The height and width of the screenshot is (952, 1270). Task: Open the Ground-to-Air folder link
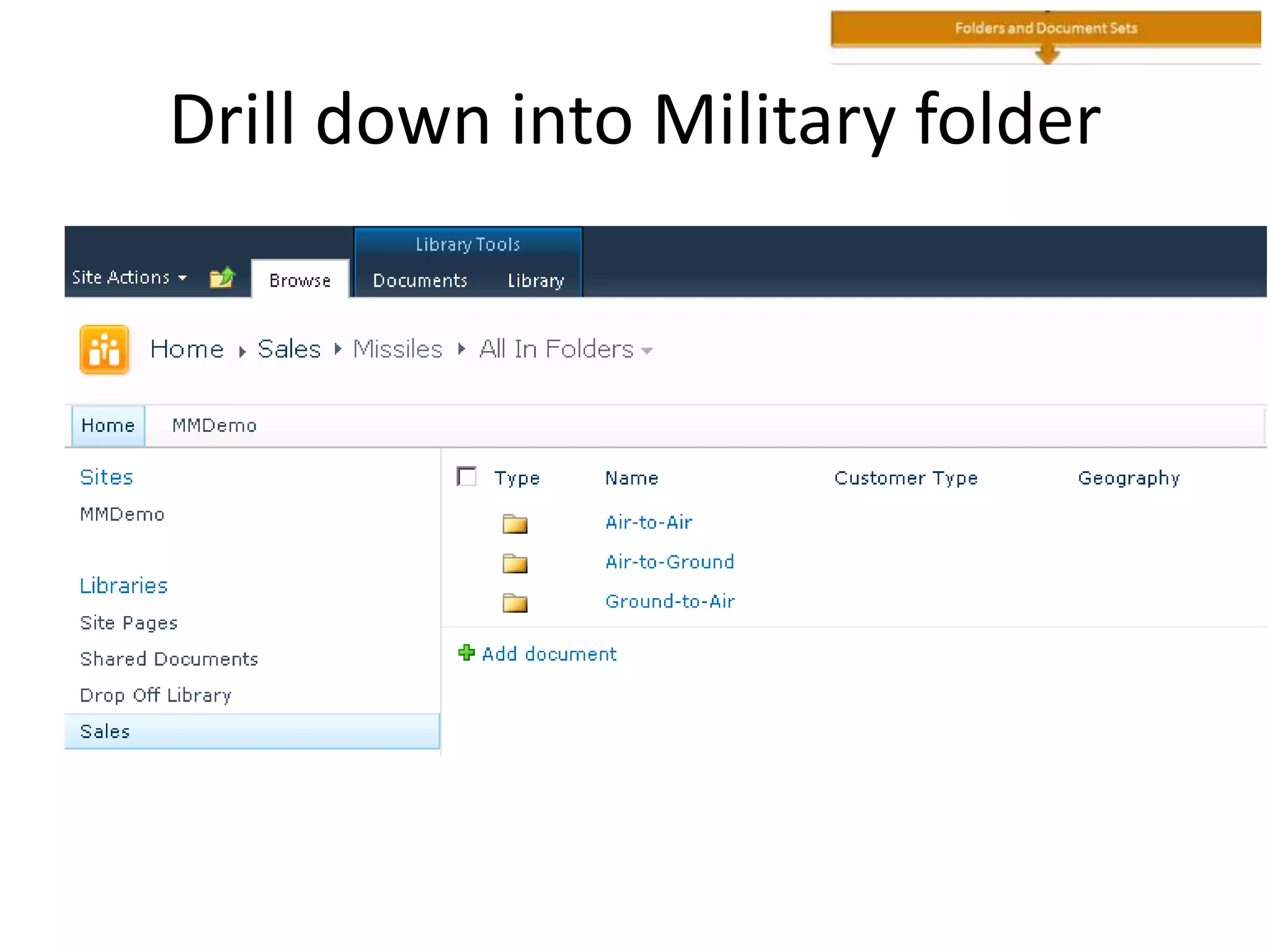pyautogui.click(x=670, y=601)
